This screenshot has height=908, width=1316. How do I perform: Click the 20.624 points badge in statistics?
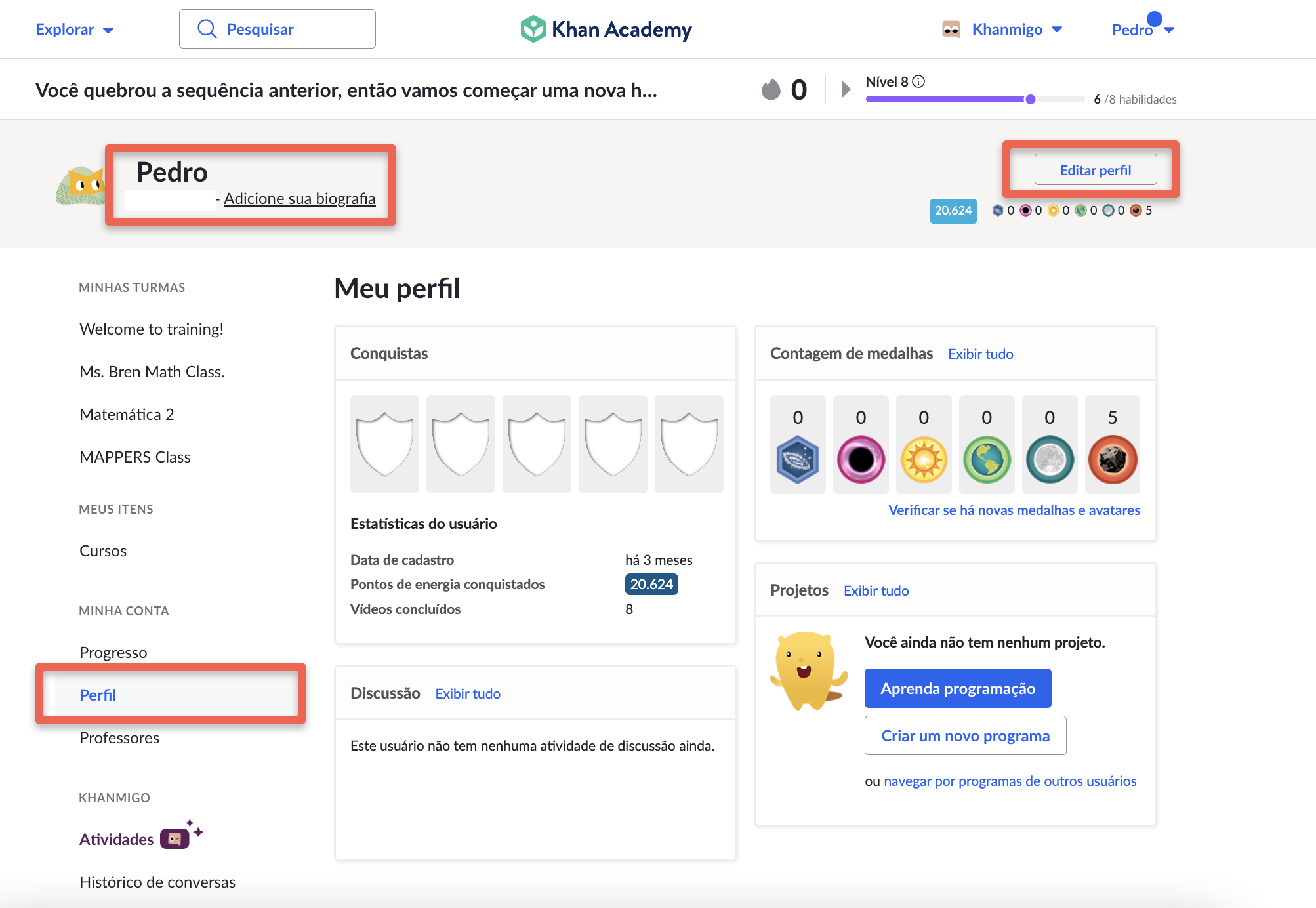[651, 584]
